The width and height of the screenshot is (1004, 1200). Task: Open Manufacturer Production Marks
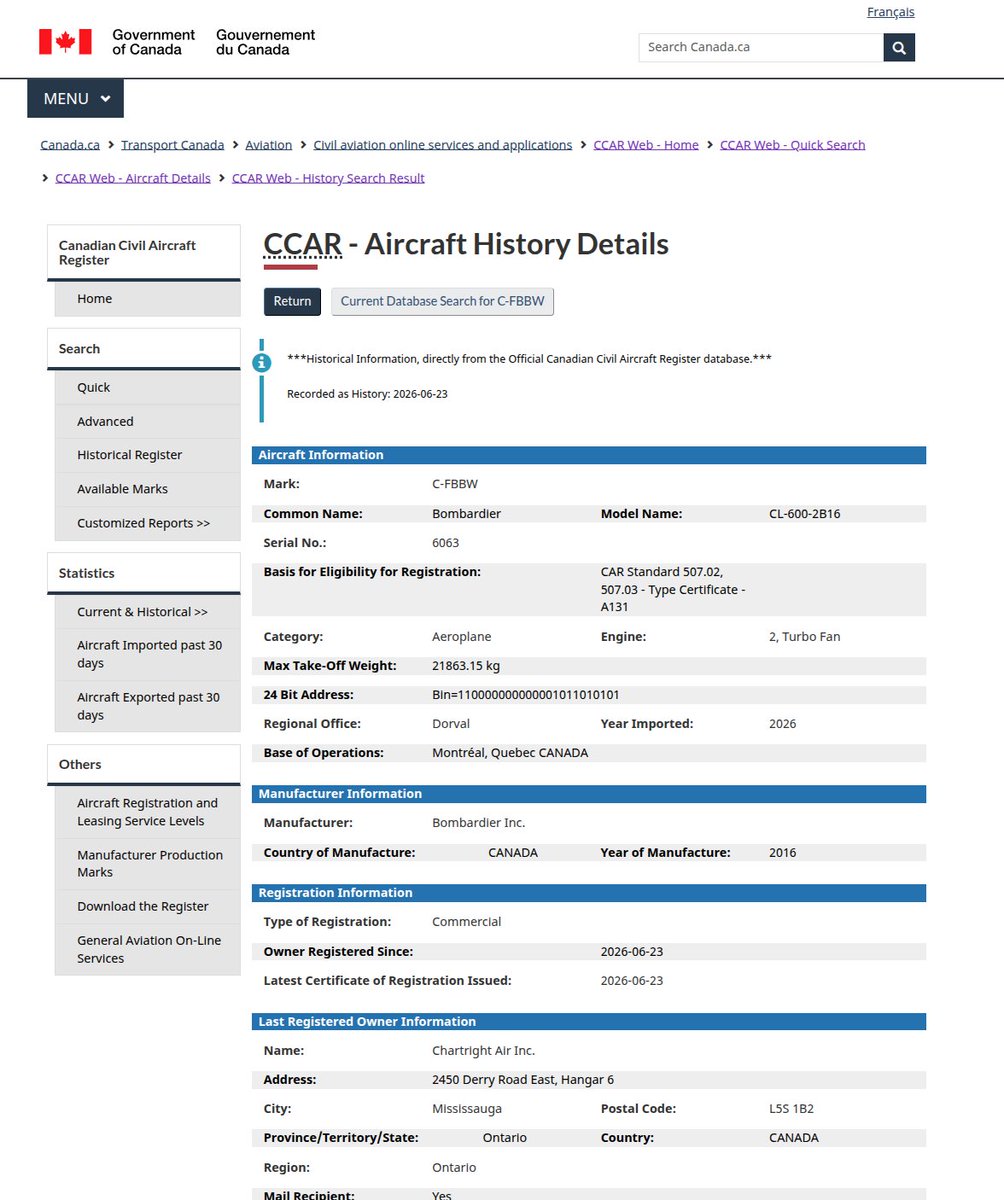tap(148, 864)
